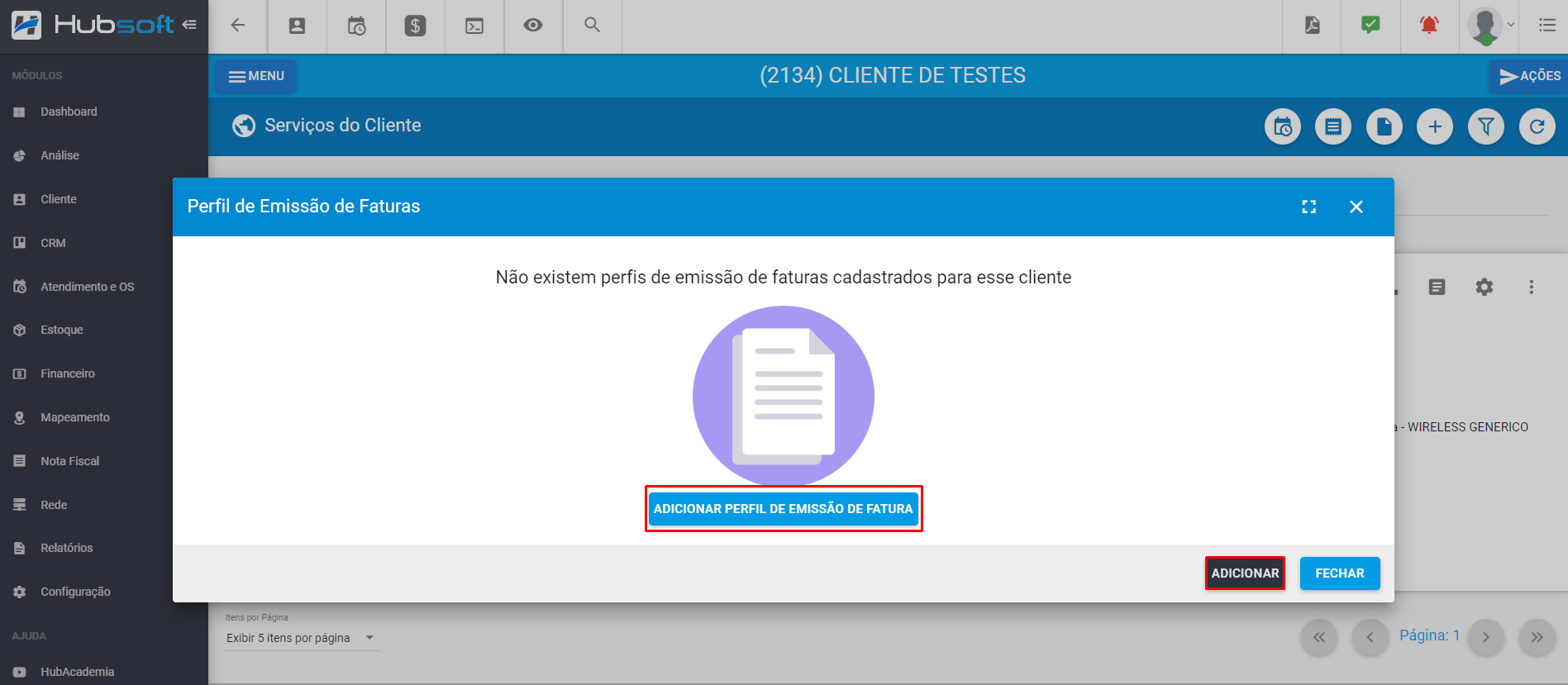The image size is (1568, 685).
Task: Click the dollar sign financial icon
Action: click(415, 26)
